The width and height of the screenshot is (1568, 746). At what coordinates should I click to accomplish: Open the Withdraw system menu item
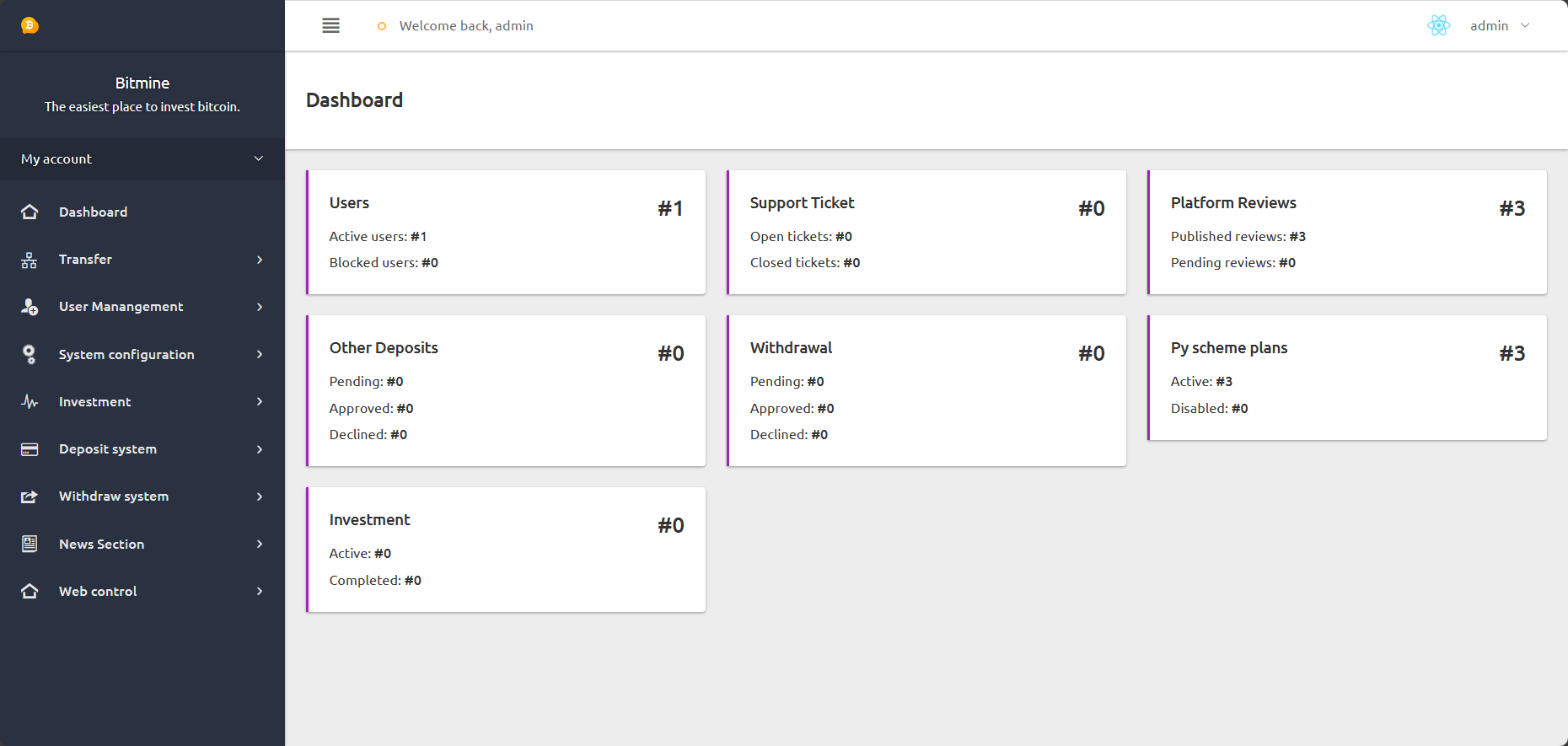[142, 496]
